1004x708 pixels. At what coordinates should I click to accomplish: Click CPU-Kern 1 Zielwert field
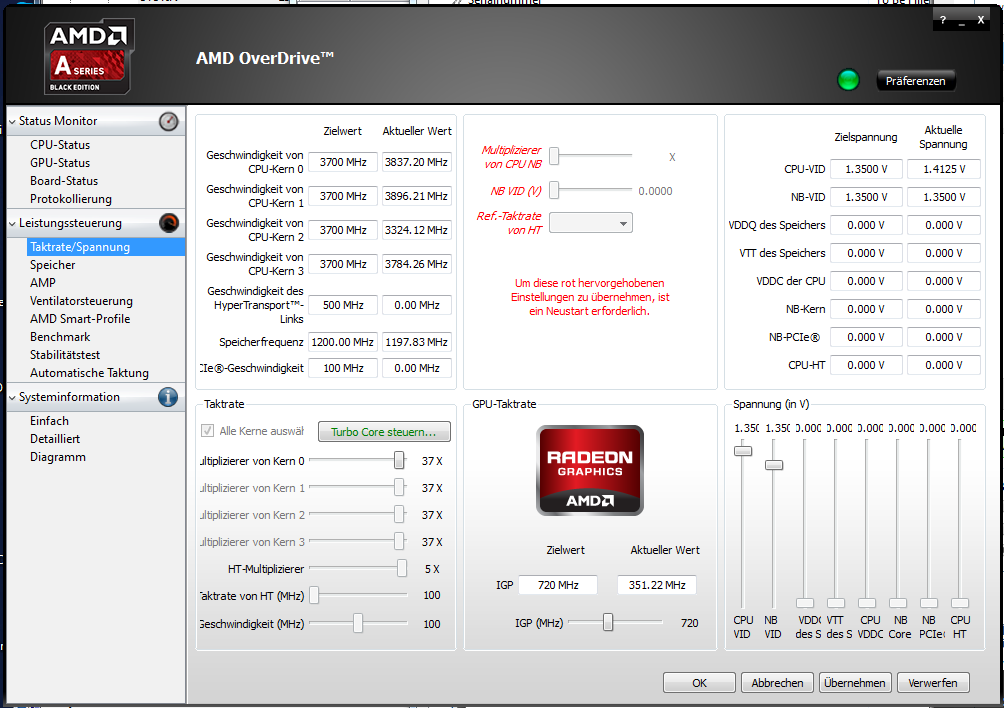coord(343,196)
